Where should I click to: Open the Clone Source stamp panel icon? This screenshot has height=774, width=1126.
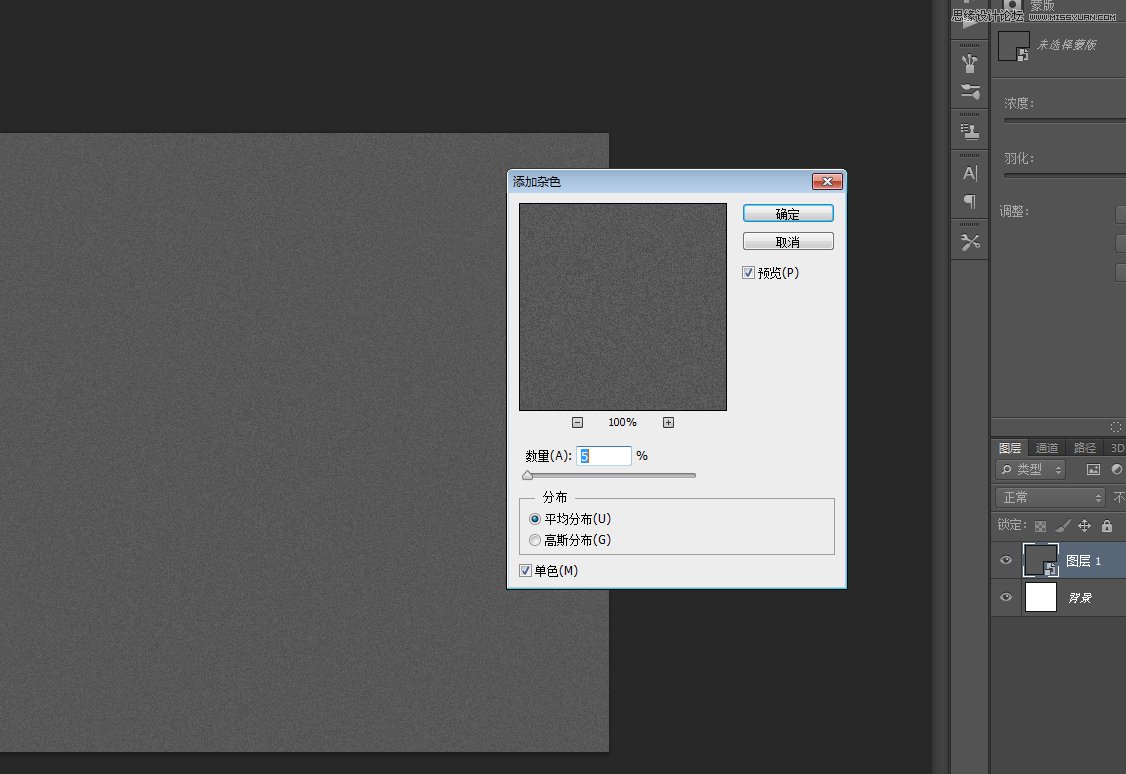tap(969, 131)
